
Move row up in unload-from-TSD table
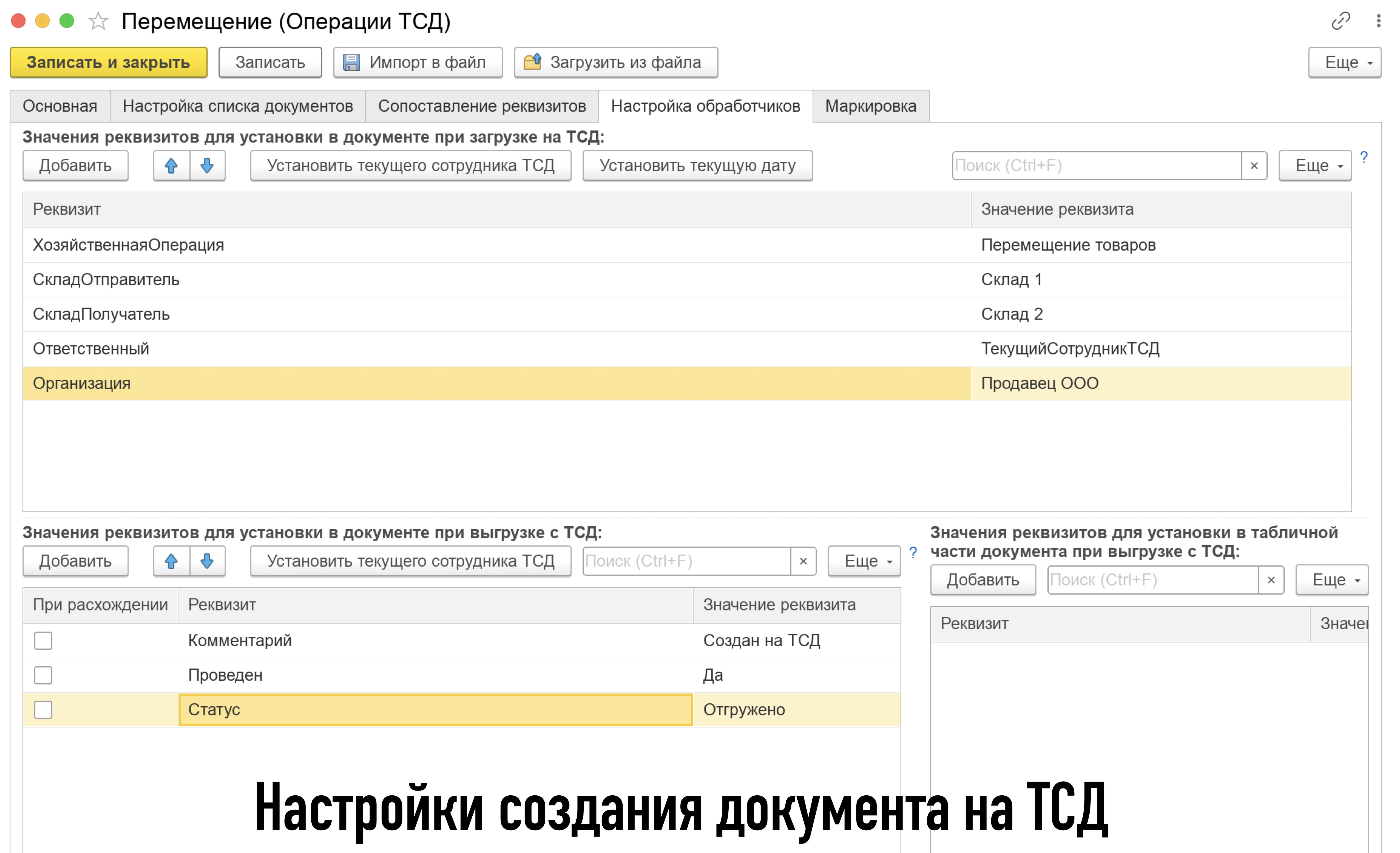click(x=171, y=561)
